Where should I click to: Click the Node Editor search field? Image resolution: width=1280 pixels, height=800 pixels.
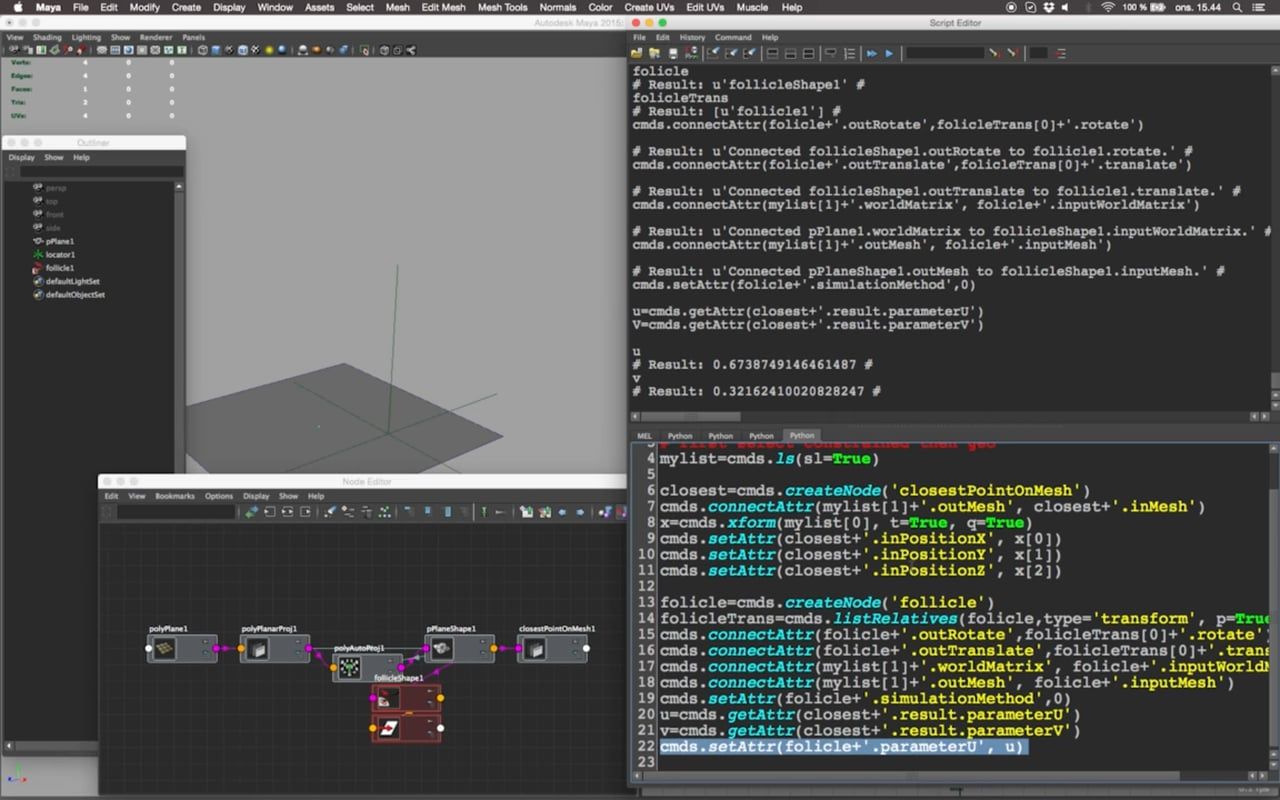176,511
